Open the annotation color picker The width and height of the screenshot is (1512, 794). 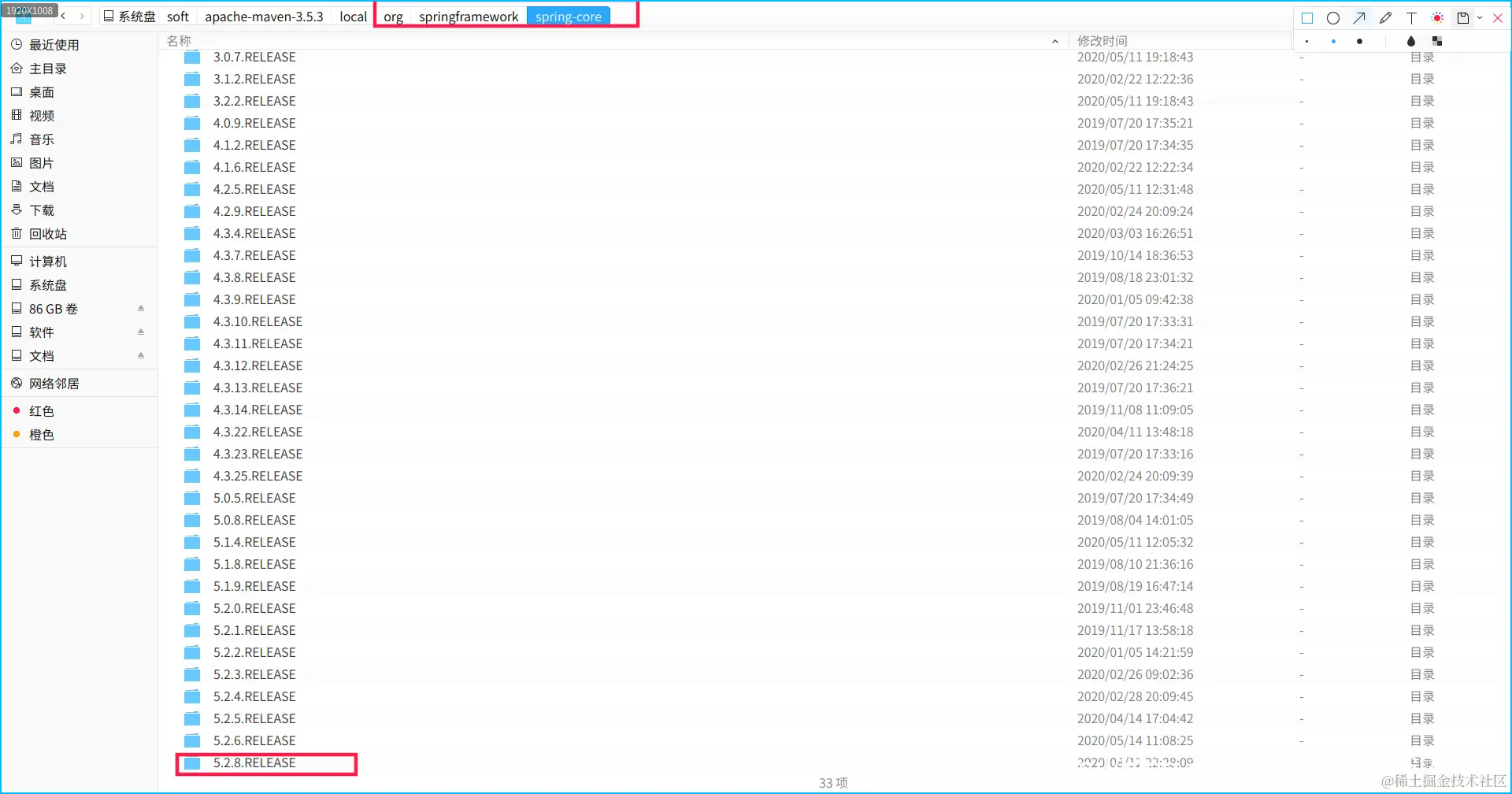click(x=1437, y=17)
